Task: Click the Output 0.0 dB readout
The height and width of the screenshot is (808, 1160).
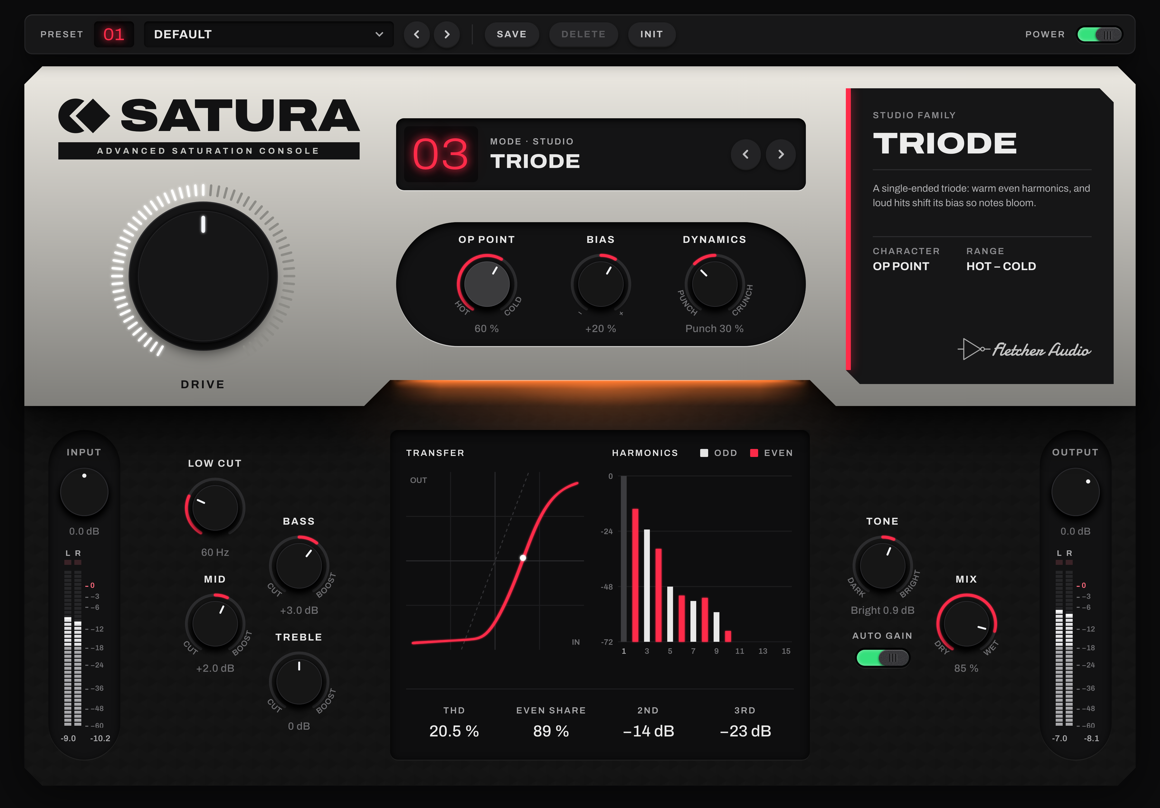Action: [x=1075, y=531]
